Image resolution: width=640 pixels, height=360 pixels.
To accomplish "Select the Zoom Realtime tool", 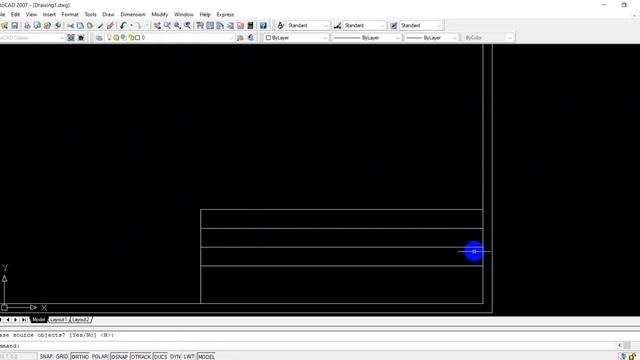I will click(x=167, y=25).
